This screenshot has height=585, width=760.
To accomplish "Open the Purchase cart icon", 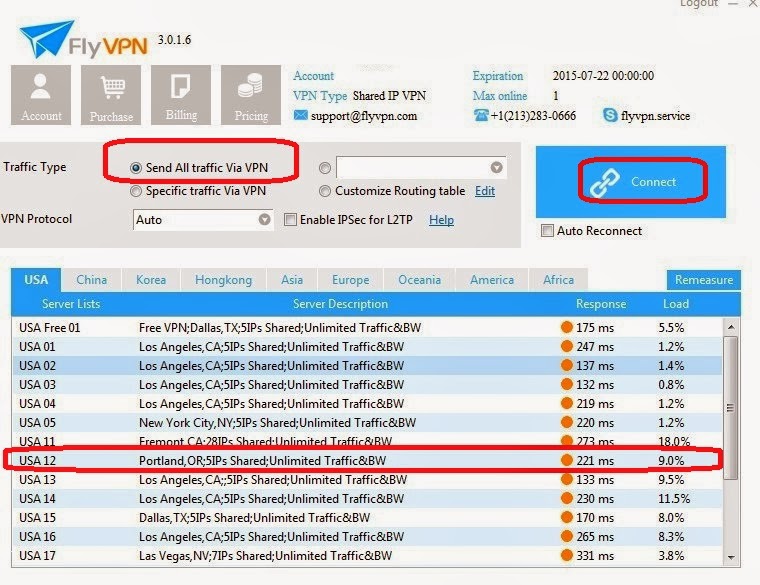I will pyautogui.click(x=111, y=95).
